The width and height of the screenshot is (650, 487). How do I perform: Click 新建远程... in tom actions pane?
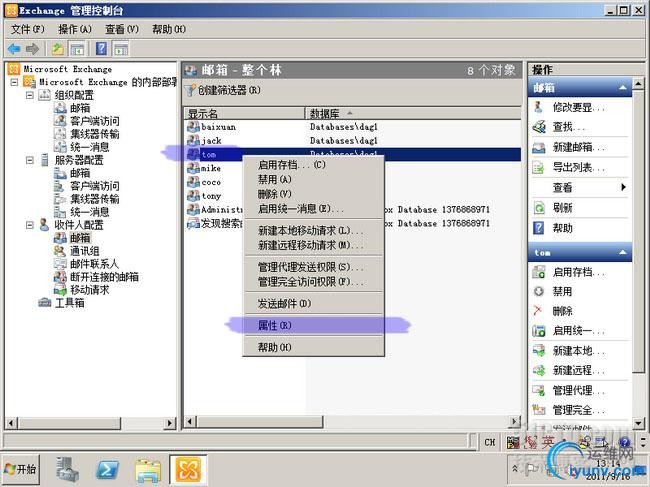coord(578,370)
